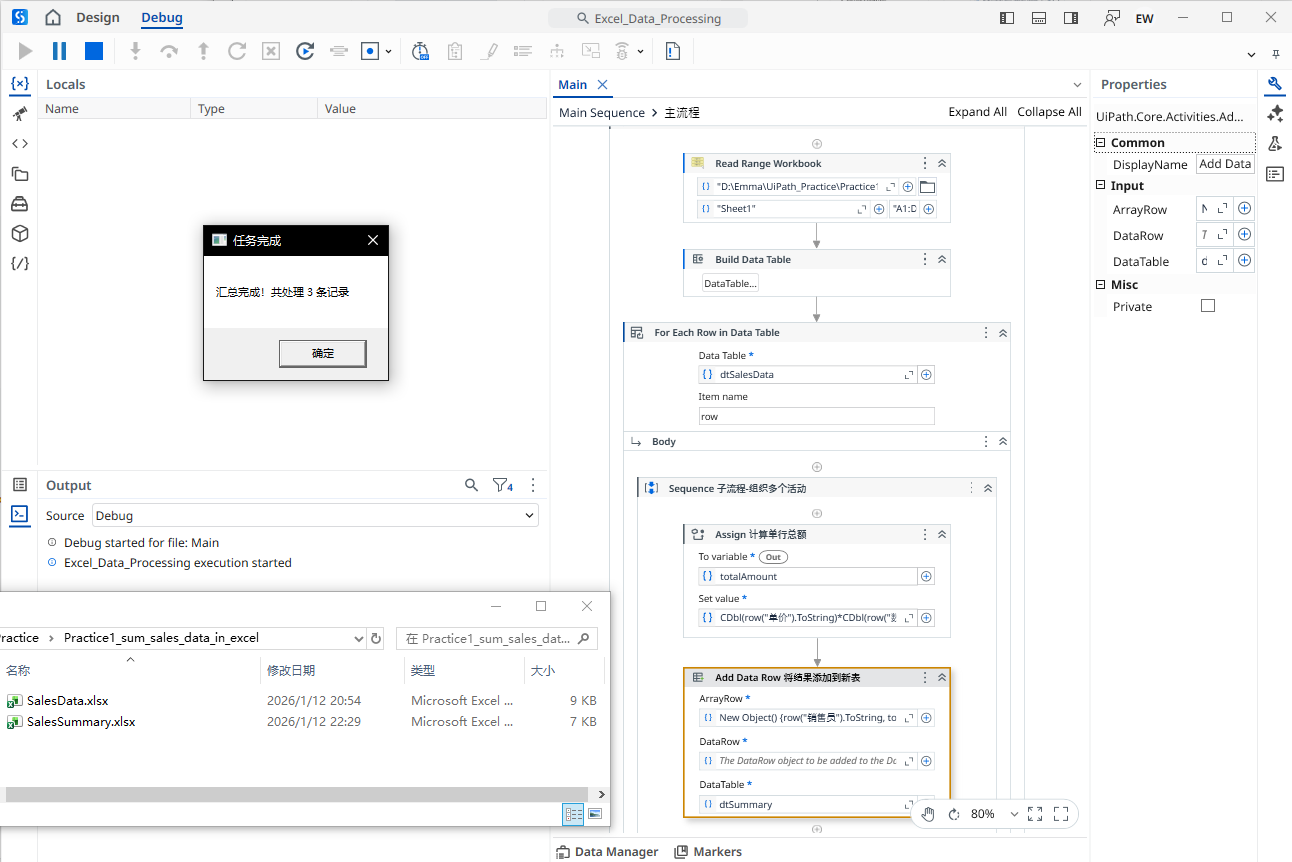Screen dimensions: 1292x862
Task: Search the Output panel
Action: tap(471, 485)
